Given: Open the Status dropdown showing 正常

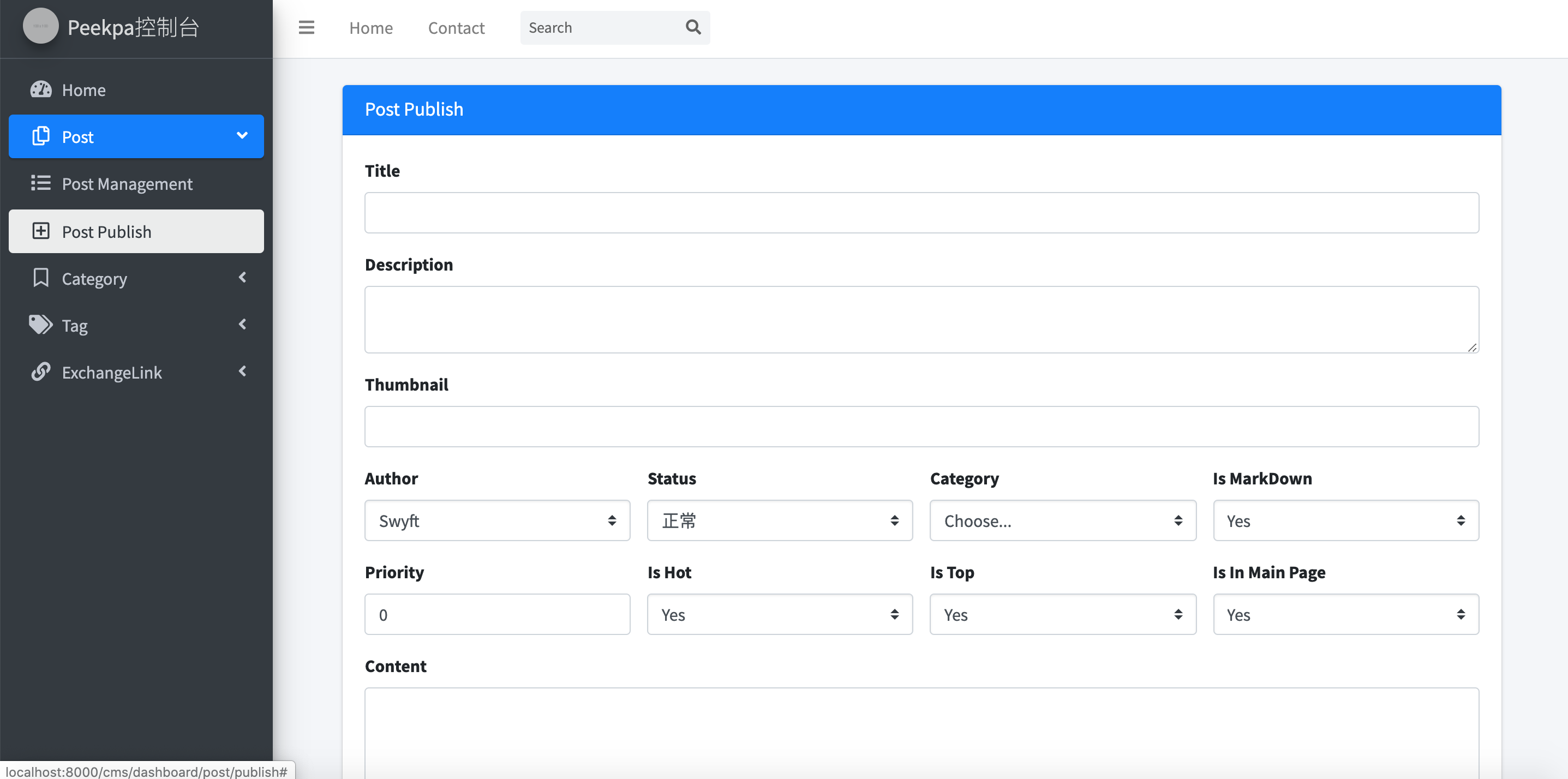Looking at the screenshot, I should click(x=780, y=520).
